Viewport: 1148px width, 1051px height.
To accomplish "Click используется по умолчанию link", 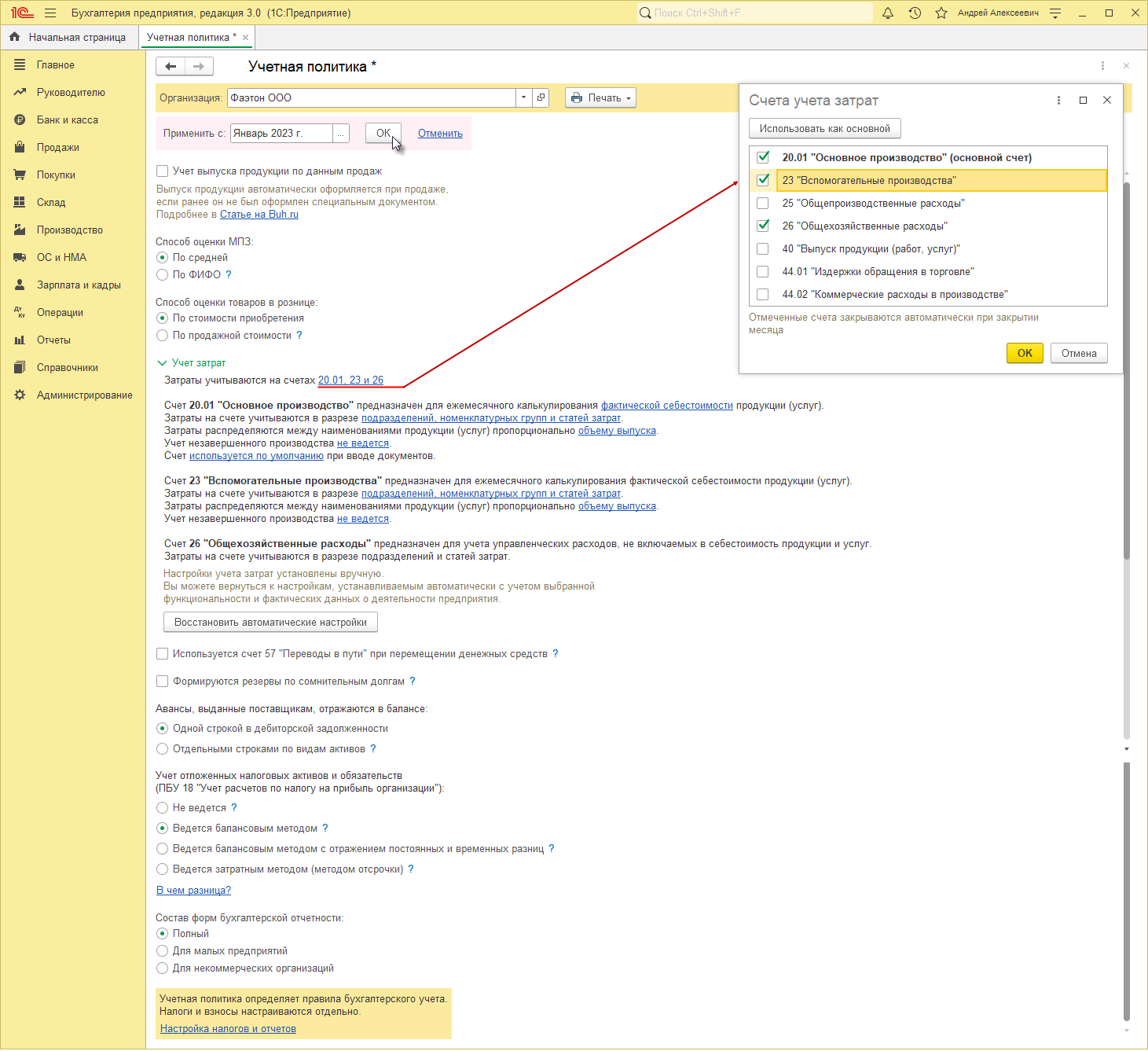I will (256, 455).
